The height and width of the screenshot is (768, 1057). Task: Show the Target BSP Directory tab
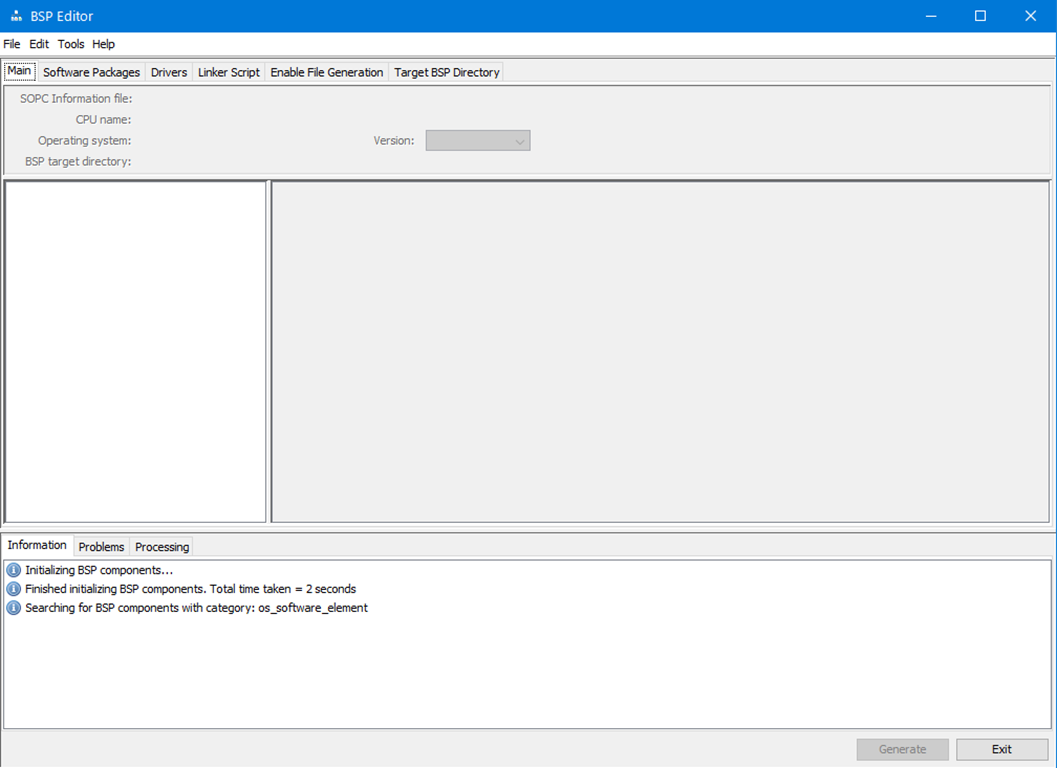pyautogui.click(x=447, y=72)
